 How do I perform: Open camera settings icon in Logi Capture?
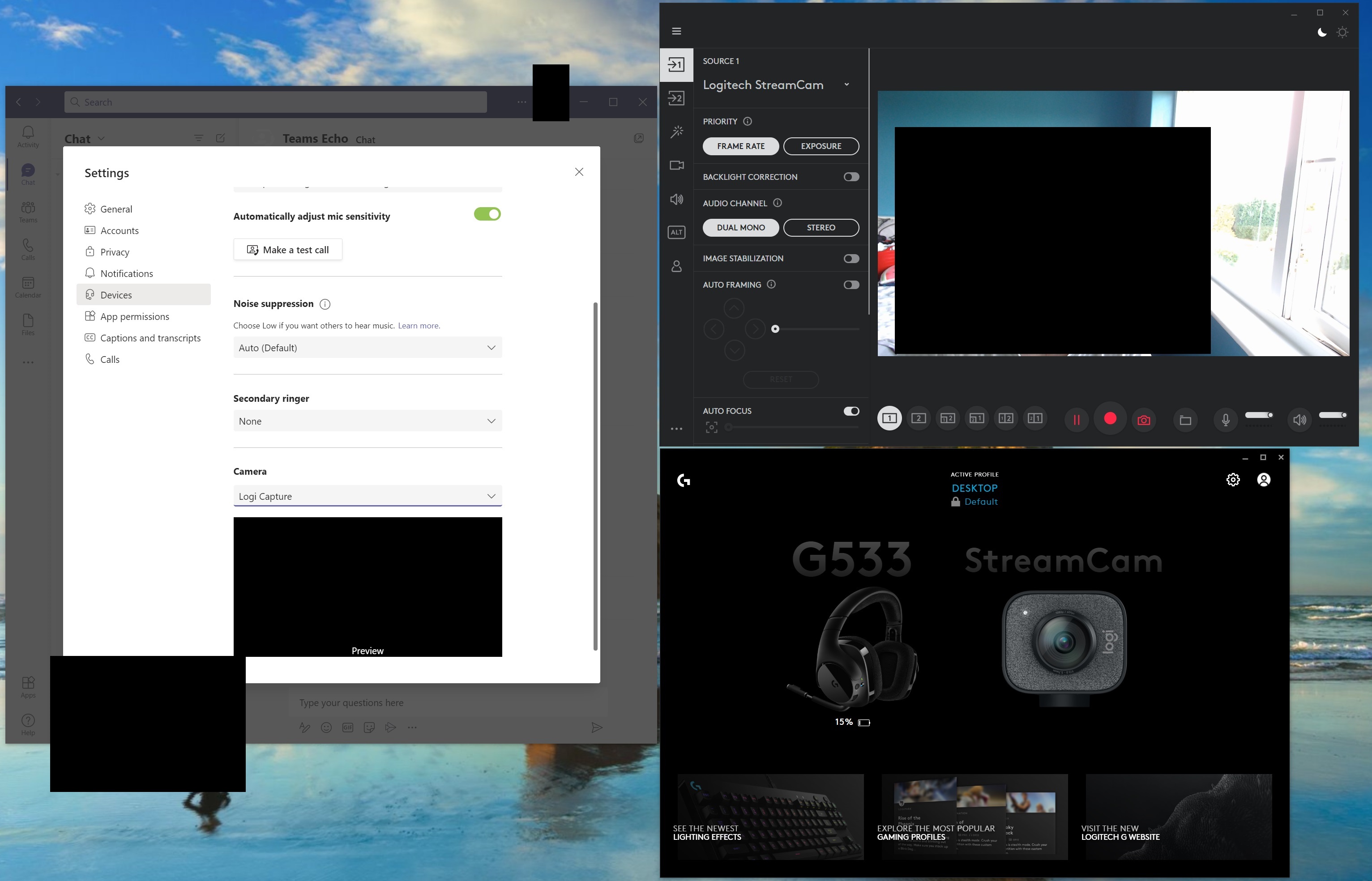pos(676,166)
